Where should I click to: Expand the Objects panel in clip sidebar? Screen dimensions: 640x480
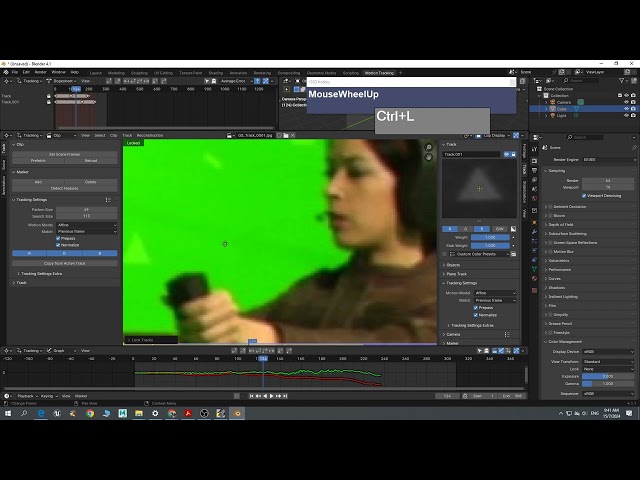[453, 265]
